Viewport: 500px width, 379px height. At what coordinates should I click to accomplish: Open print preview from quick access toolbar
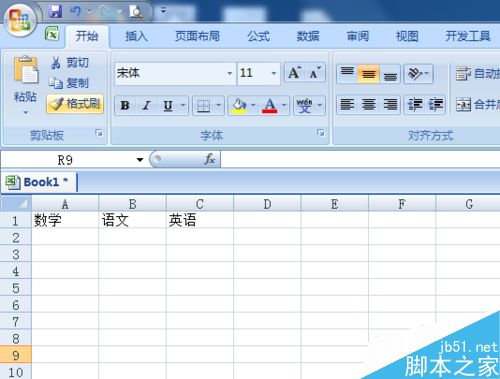[x=136, y=12]
